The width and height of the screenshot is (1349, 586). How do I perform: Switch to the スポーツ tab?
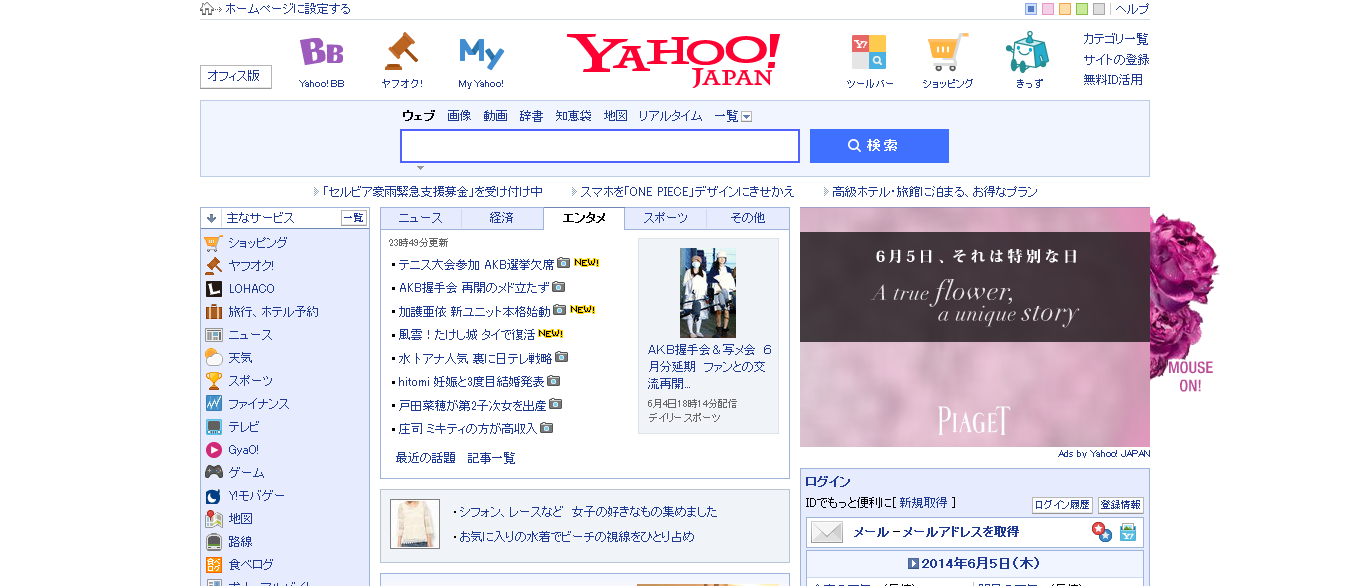click(x=665, y=218)
